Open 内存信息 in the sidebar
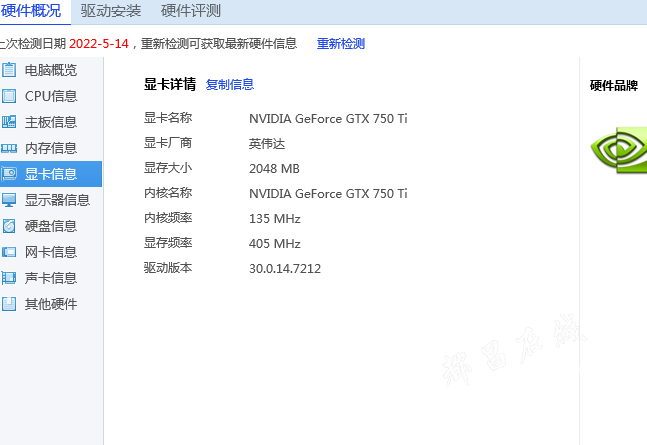 coord(51,148)
